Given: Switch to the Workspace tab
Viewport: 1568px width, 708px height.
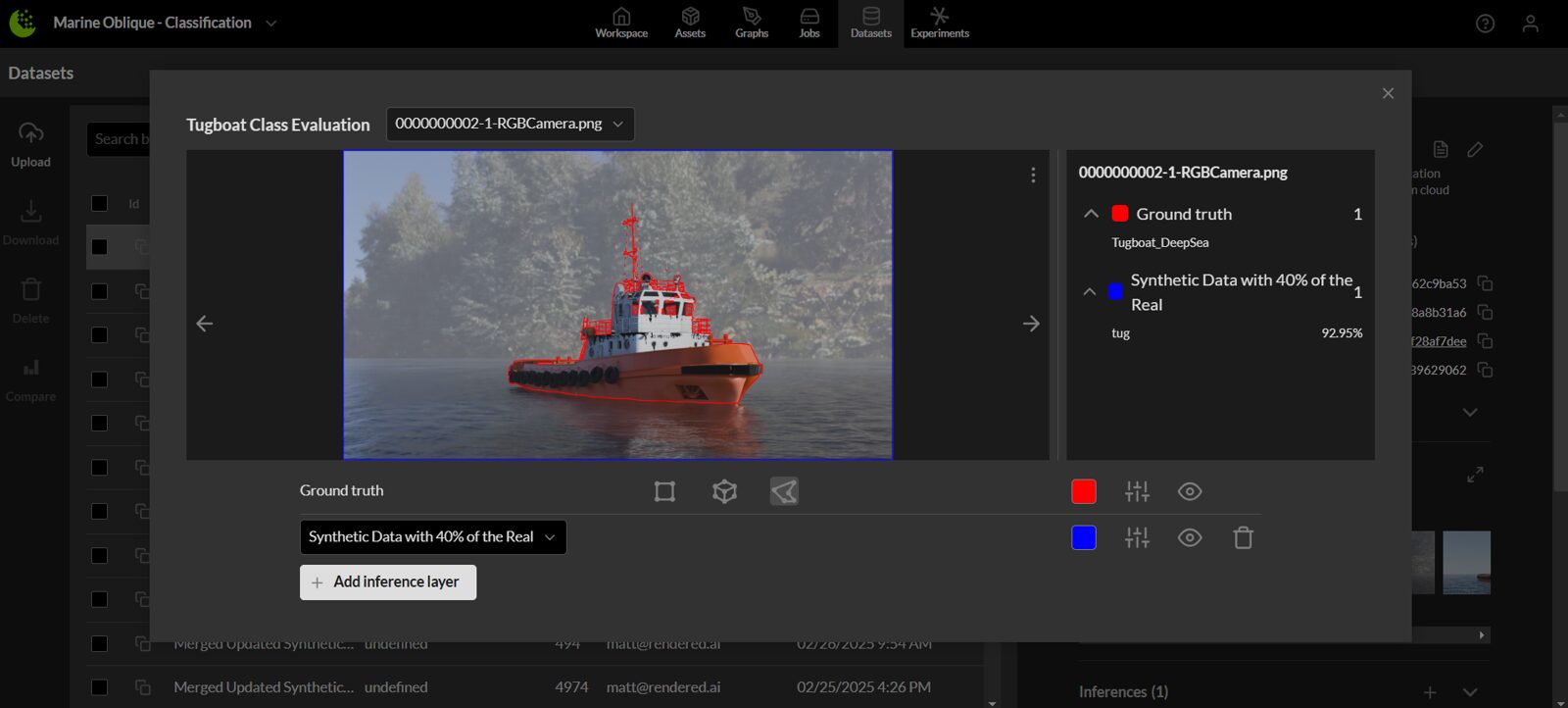Looking at the screenshot, I should 621,23.
